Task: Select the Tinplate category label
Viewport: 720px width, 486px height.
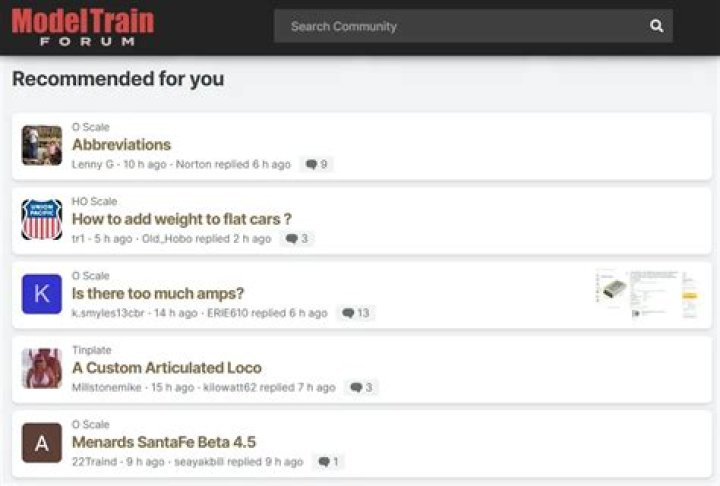Action: (91, 350)
